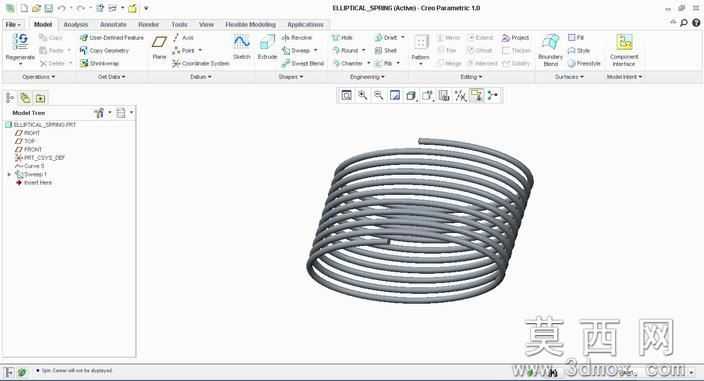Open the Model Intent group dropdown
Screen dimensions: 704x381
pyautogui.click(x=625, y=77)
